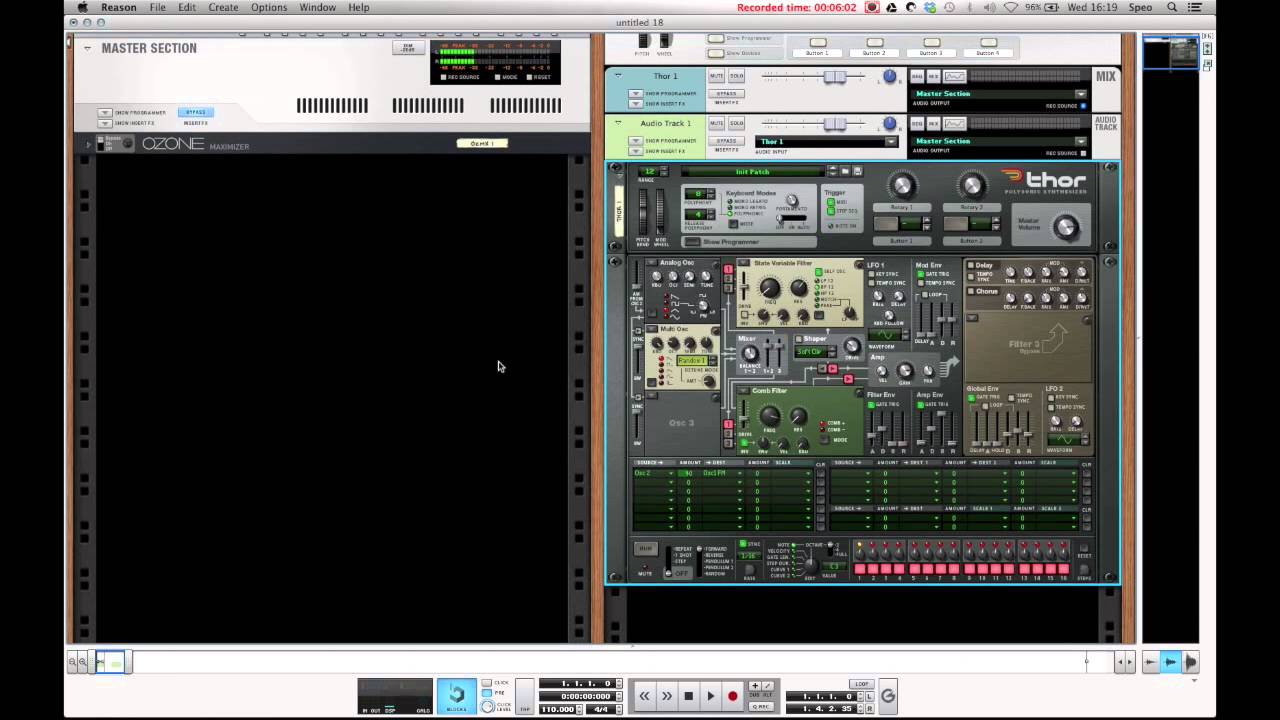Viewport: 1280px width, 720px height.
Task: Click the Audio Track 1 pan knob
Action: [x=889, y=123]
